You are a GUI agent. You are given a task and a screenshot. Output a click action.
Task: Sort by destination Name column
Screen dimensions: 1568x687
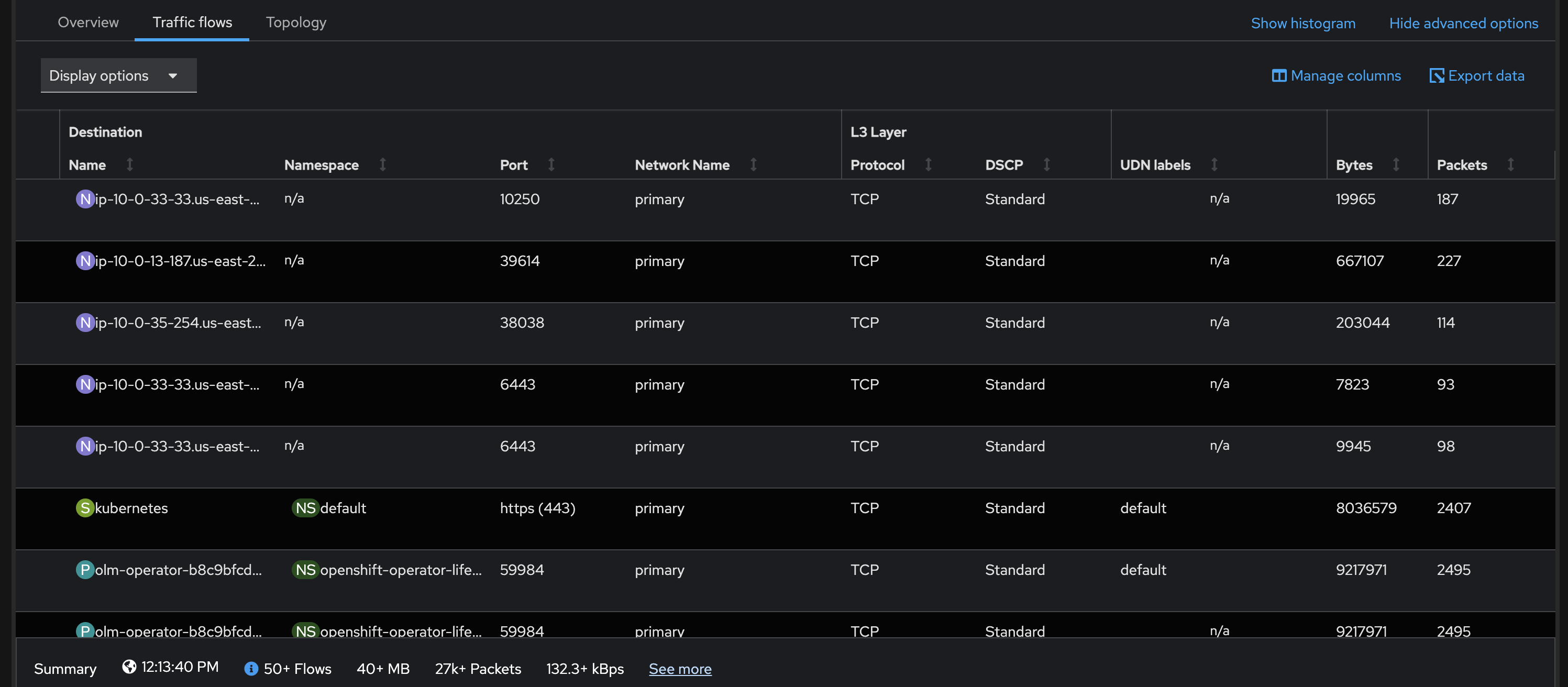(x=130, y=164)
